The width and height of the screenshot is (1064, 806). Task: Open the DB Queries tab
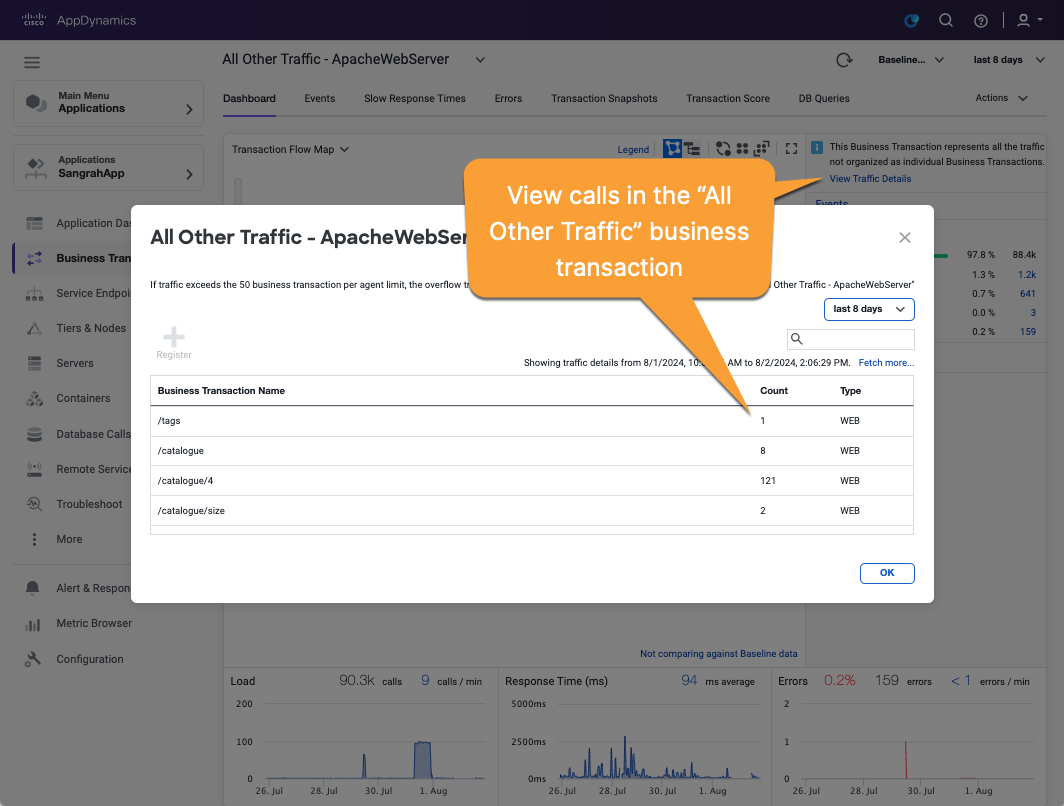pos(824,98)
